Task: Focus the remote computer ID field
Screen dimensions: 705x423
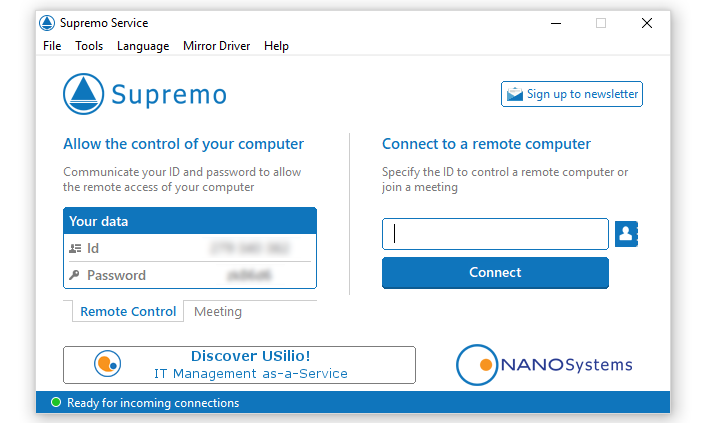Action: click(495, 234)
